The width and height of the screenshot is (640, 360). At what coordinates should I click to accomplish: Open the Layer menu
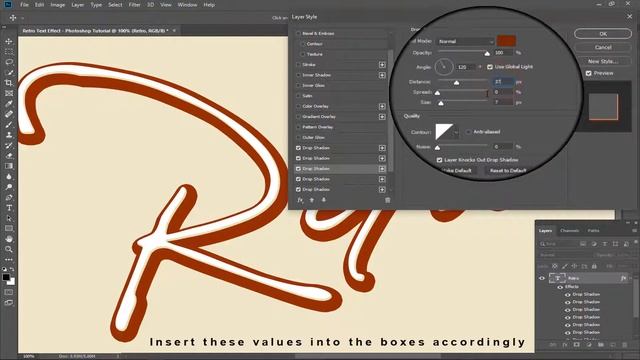(x=78, y=5)
